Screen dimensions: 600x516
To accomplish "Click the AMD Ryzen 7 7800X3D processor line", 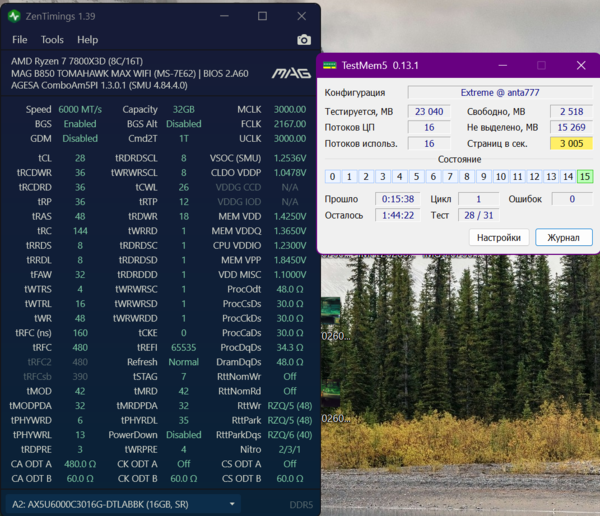I will point(77,61).
